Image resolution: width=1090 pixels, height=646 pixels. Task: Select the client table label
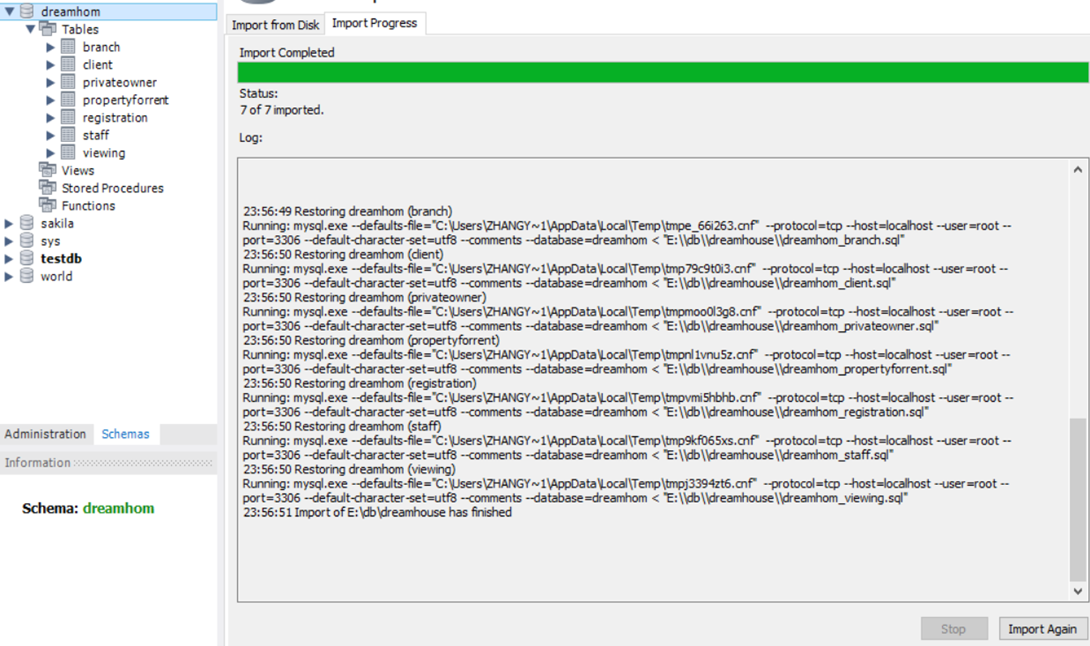(97, 65)
